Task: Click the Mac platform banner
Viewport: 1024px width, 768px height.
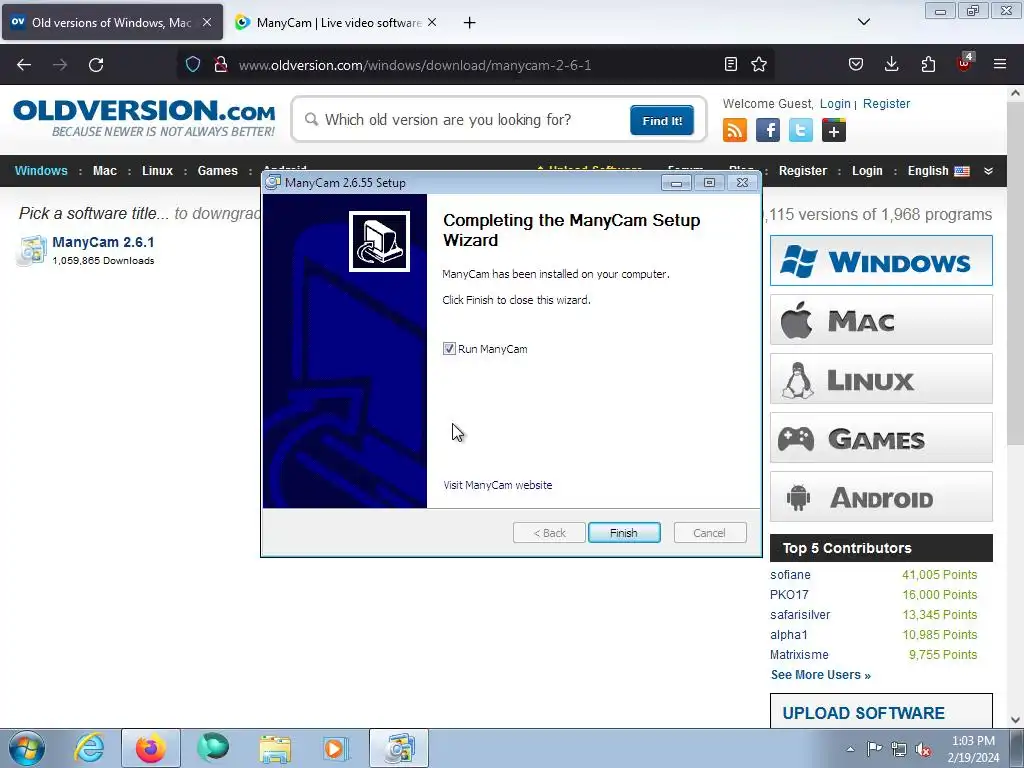Action: [881, 320]
